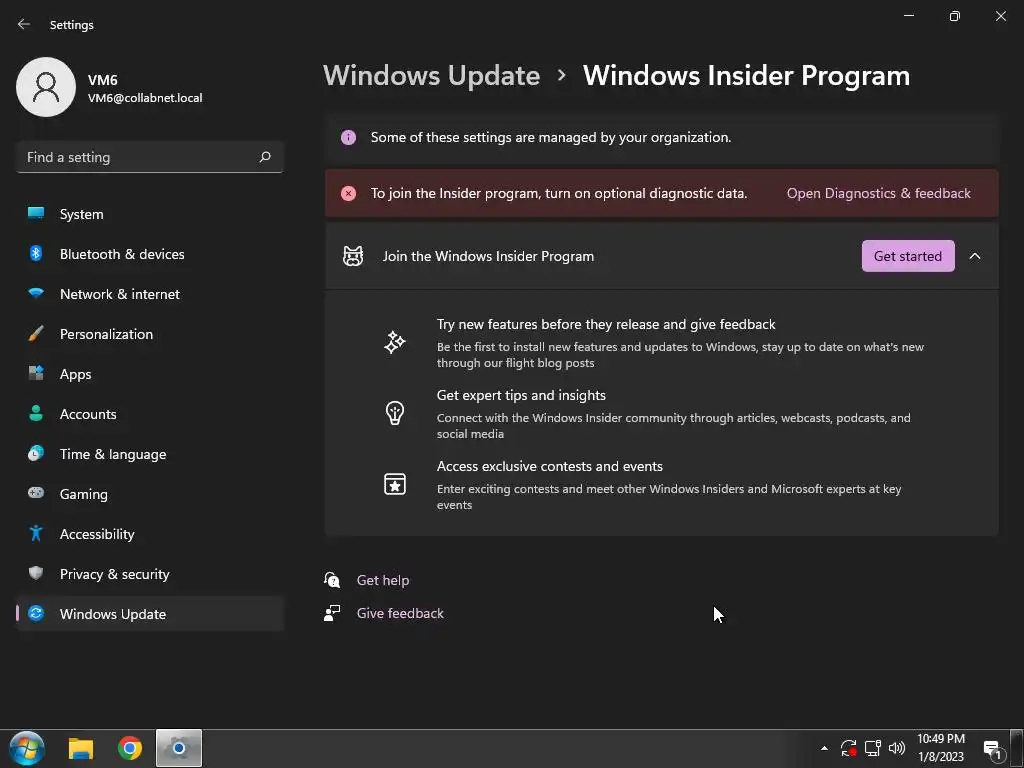
Task: Open Network & internet settings
Action: pos(150,293)
